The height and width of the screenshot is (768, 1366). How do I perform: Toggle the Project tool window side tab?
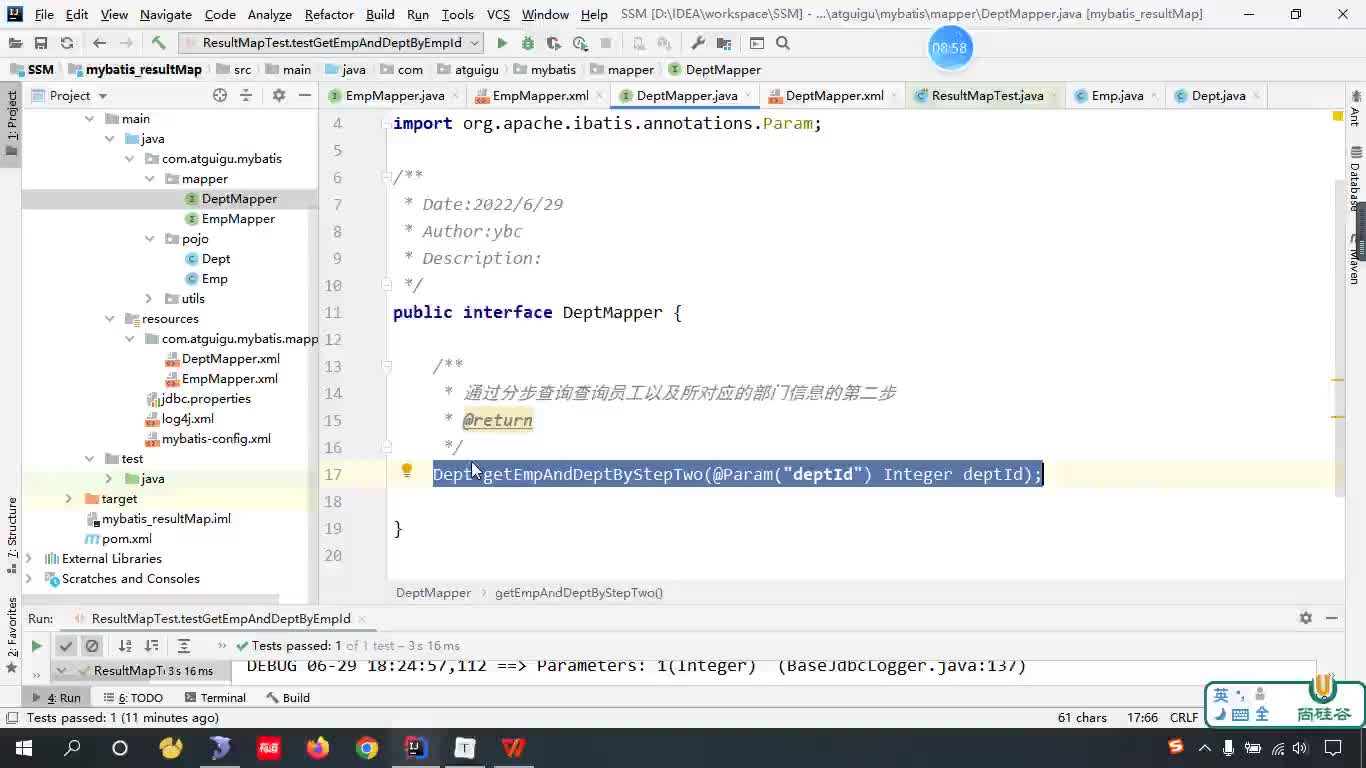click(x=12, y=123)
